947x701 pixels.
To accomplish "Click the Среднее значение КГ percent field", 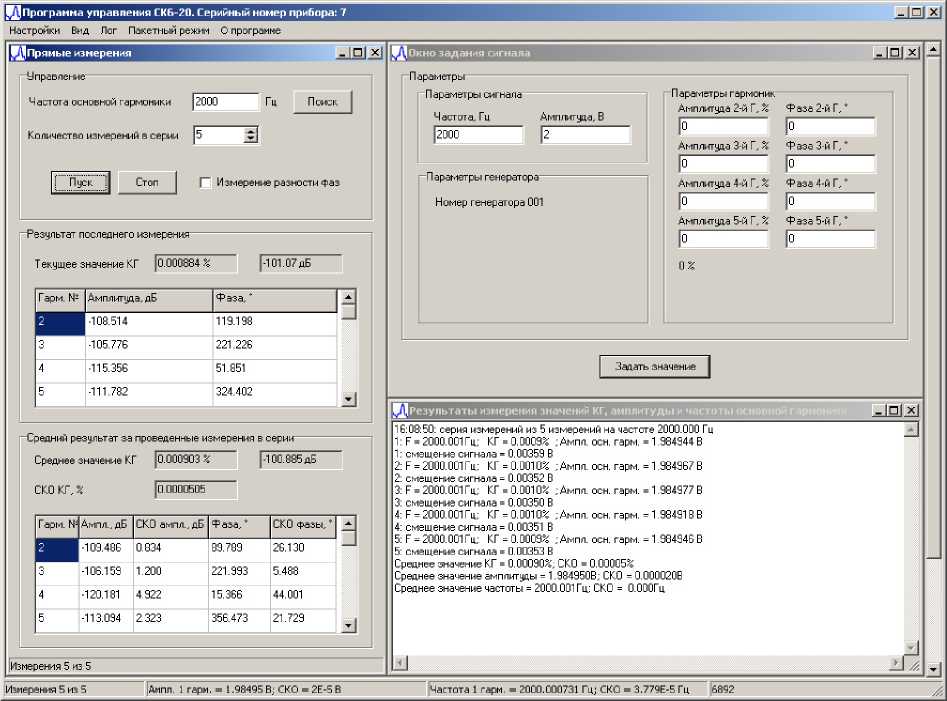I will (196, 460).
